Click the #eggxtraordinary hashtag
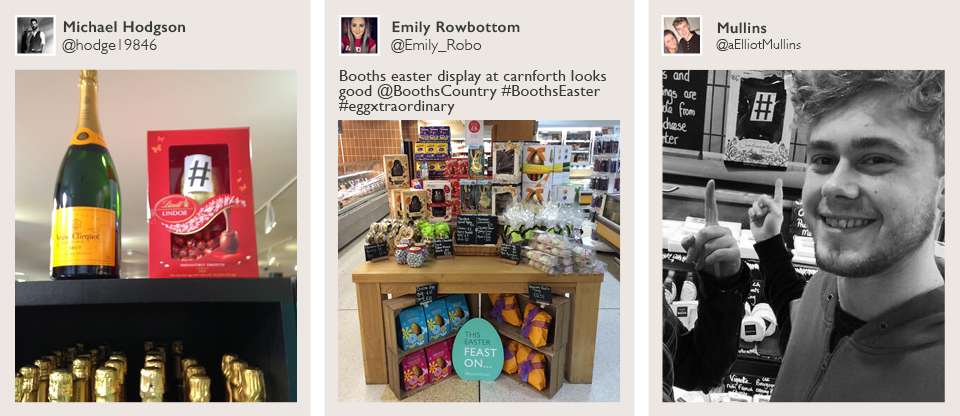 click(x=397, y=107)
